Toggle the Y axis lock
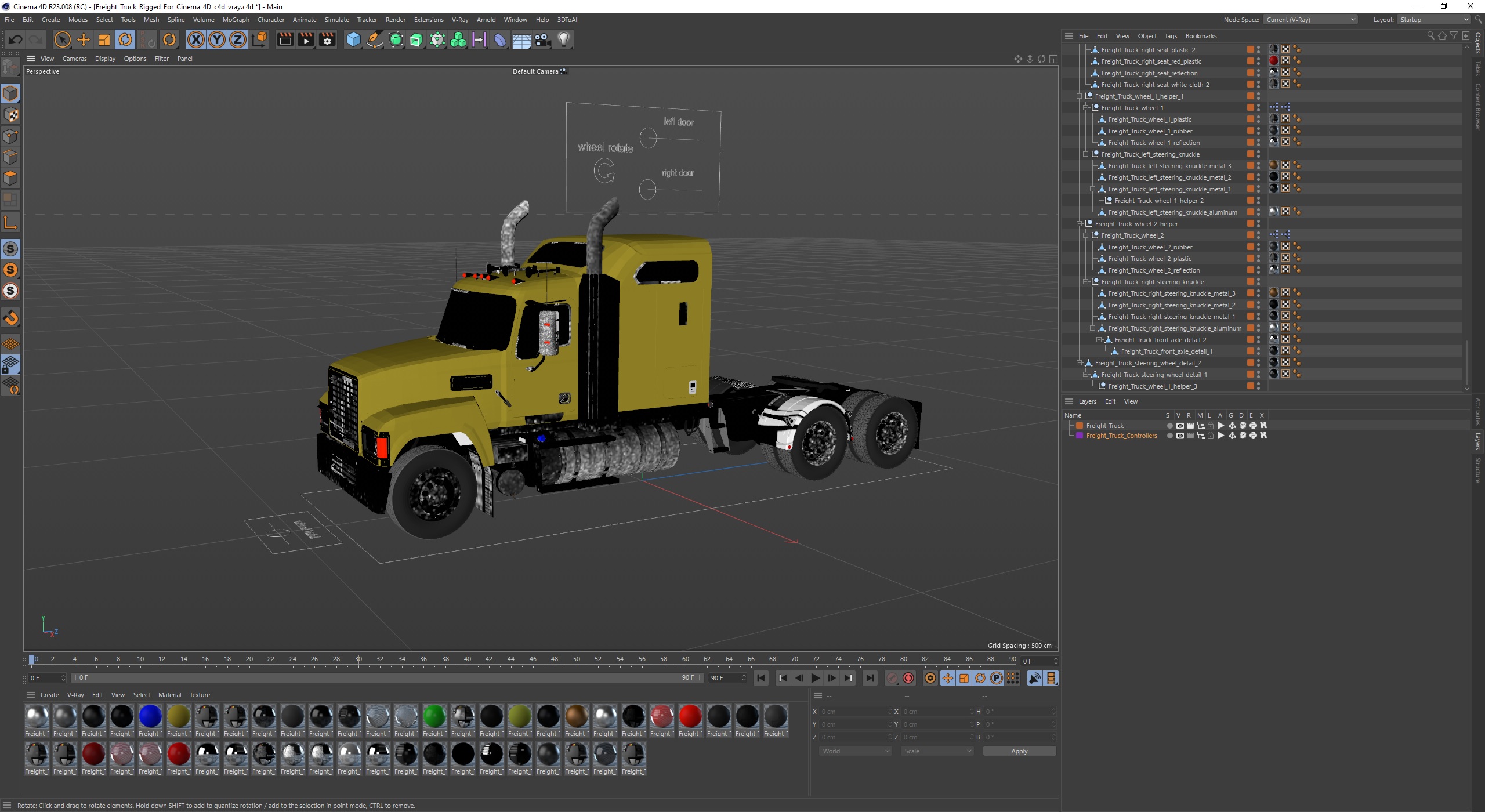1485x812 pixels. click(x=217, y=39)
